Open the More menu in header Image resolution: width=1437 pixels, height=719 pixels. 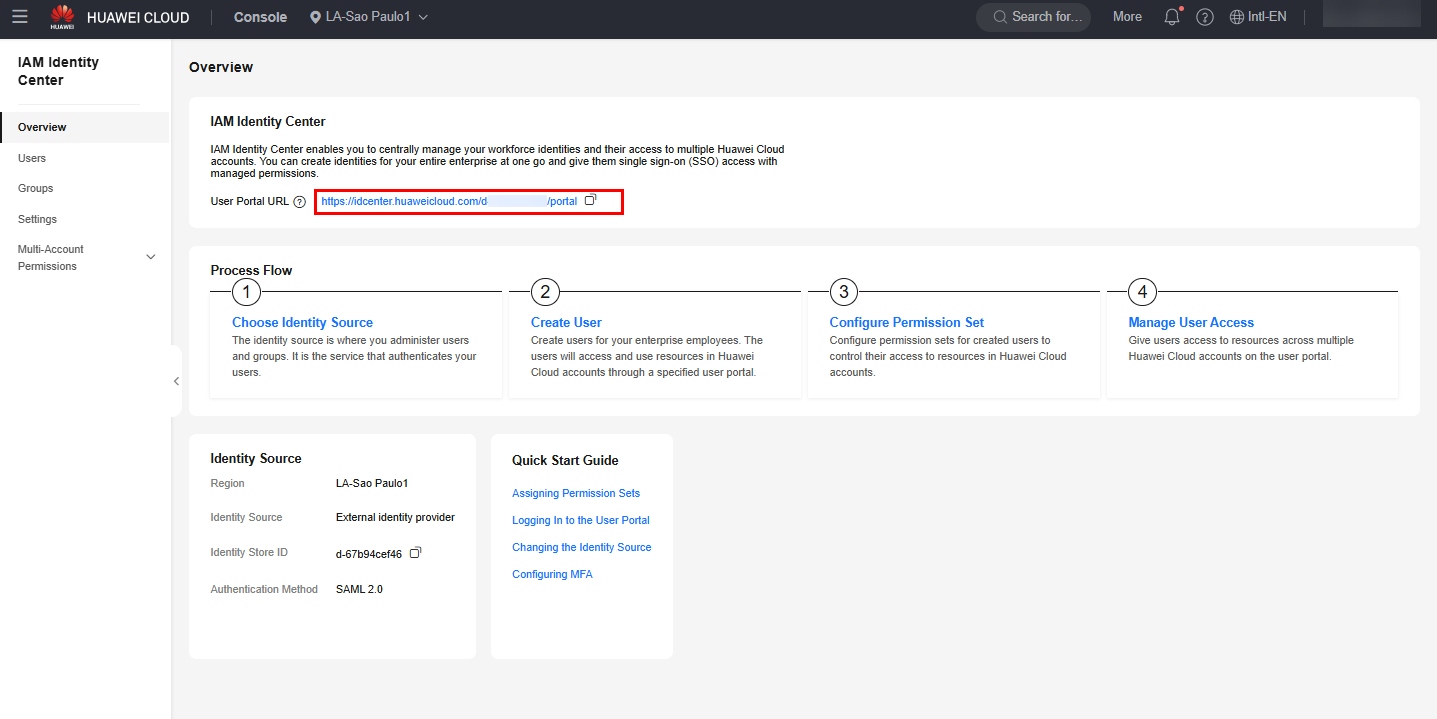click(x=1127, y=17)
